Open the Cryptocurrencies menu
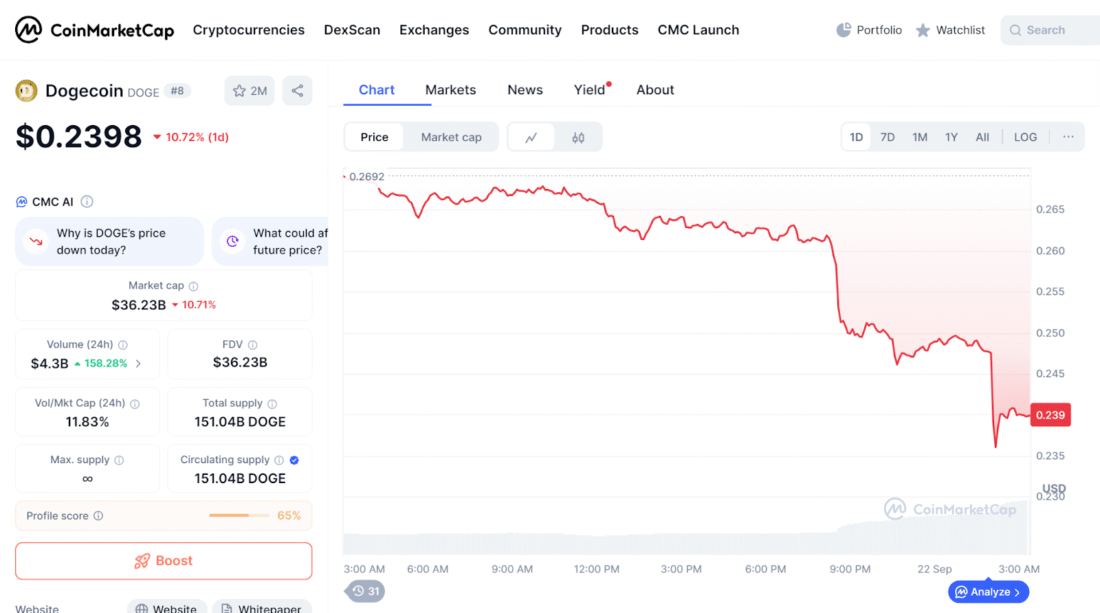Viewport: 1100px width, 613px height. pos(249,30)
